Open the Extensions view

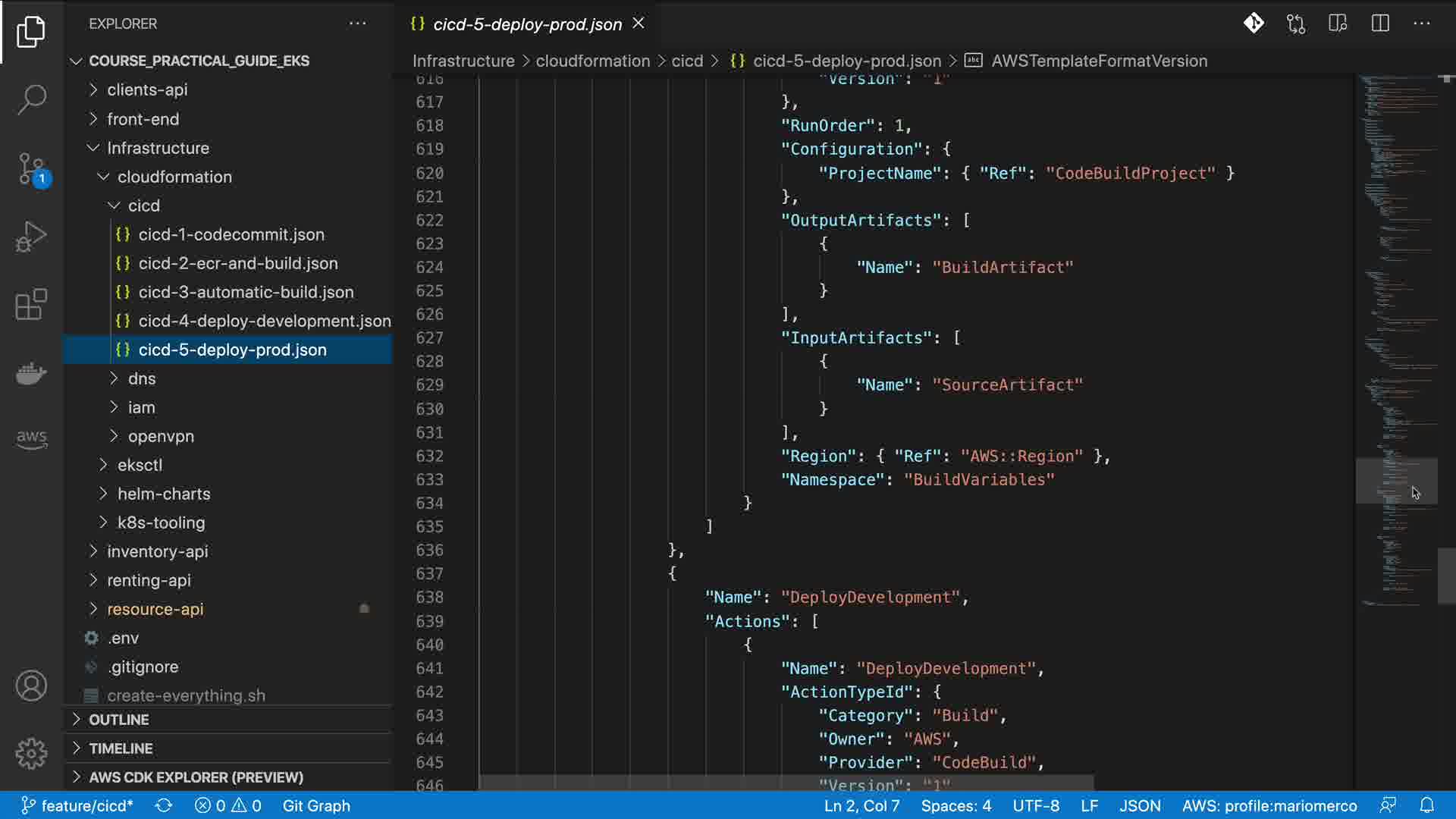point(31,305)
